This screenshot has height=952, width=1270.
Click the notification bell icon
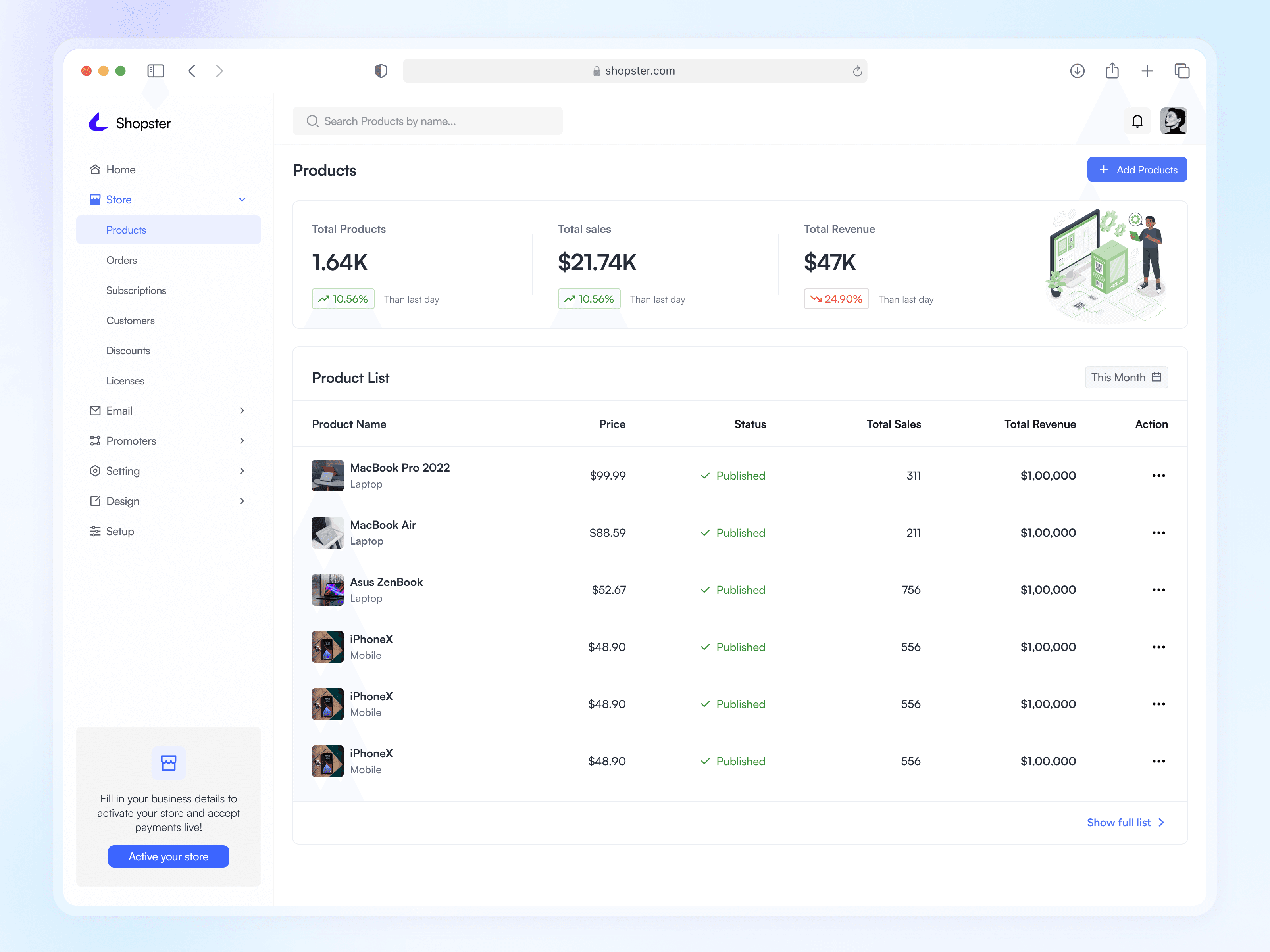(x=1137, y=121)
